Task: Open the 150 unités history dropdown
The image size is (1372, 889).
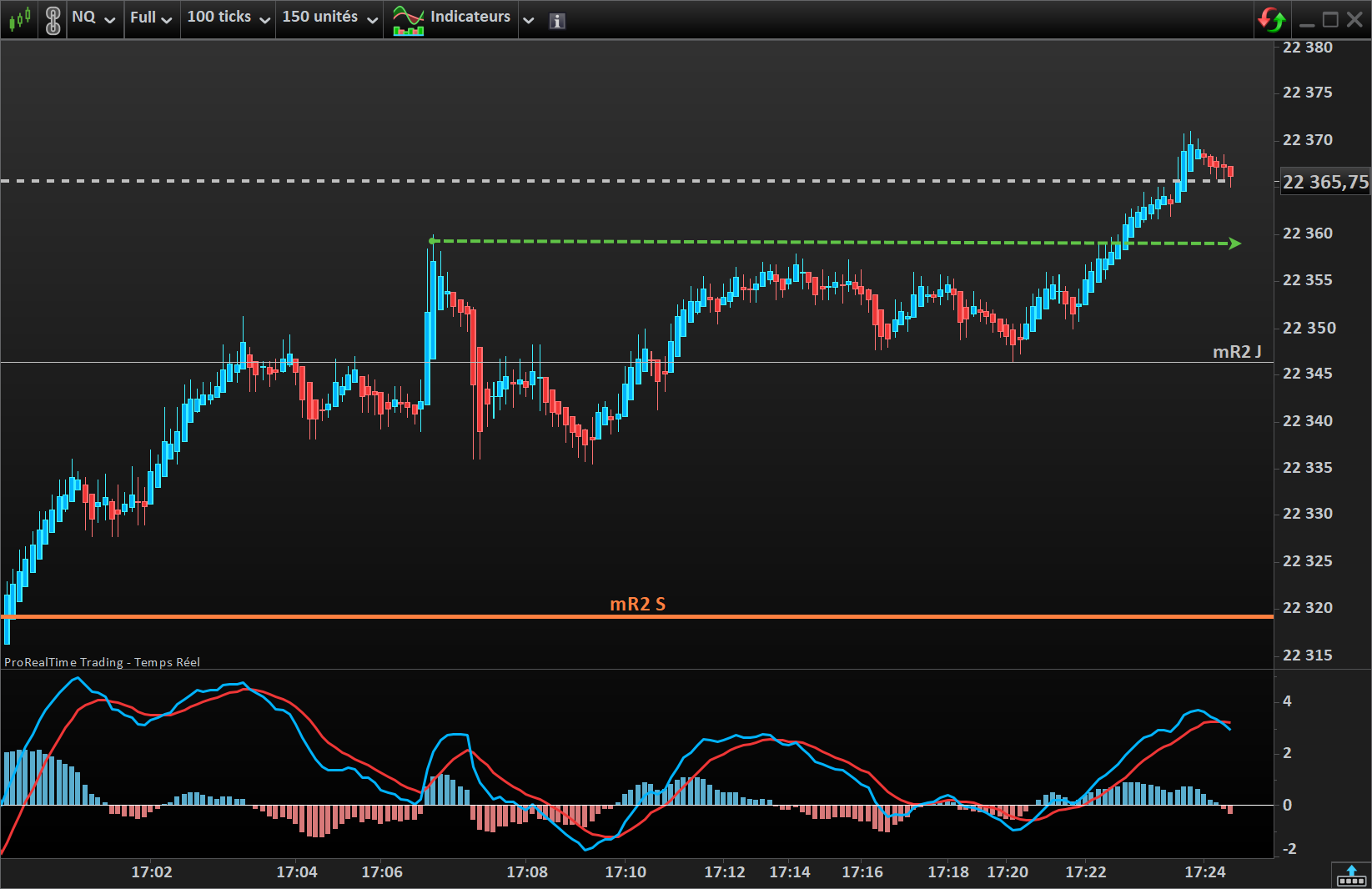Action: pos(330,18)
